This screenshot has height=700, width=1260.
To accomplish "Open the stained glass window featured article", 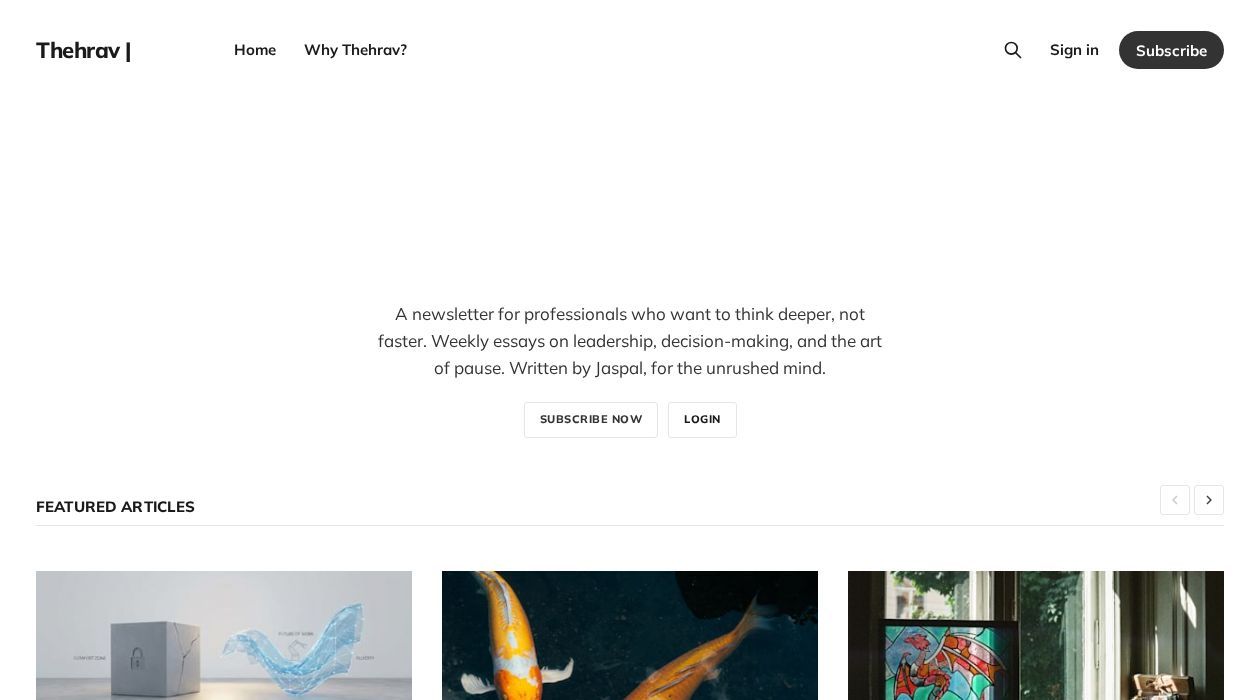I will pyautogui.click(x=1036, y=636).
